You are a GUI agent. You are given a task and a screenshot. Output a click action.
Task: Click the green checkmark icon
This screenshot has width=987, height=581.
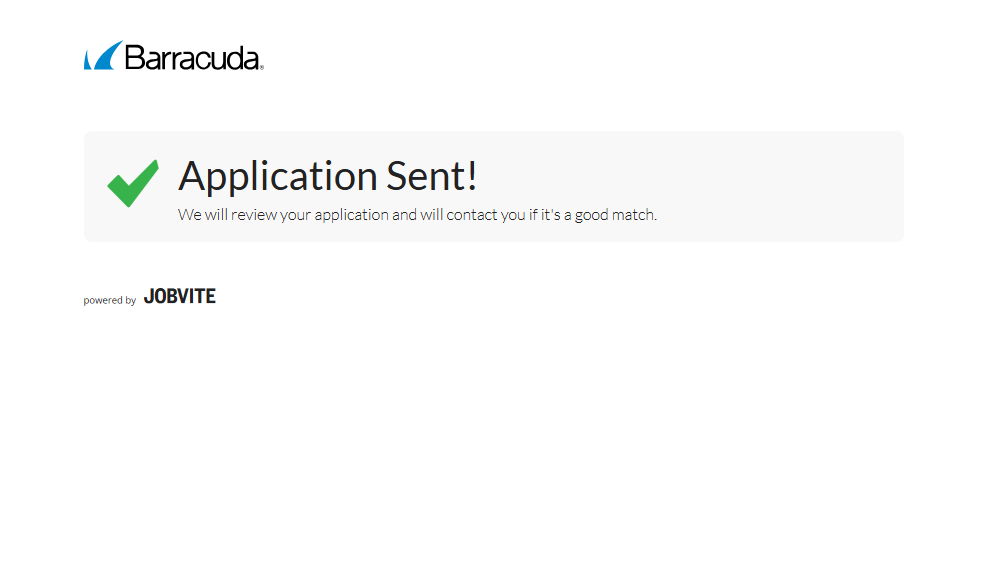click(x=133, y=183)
